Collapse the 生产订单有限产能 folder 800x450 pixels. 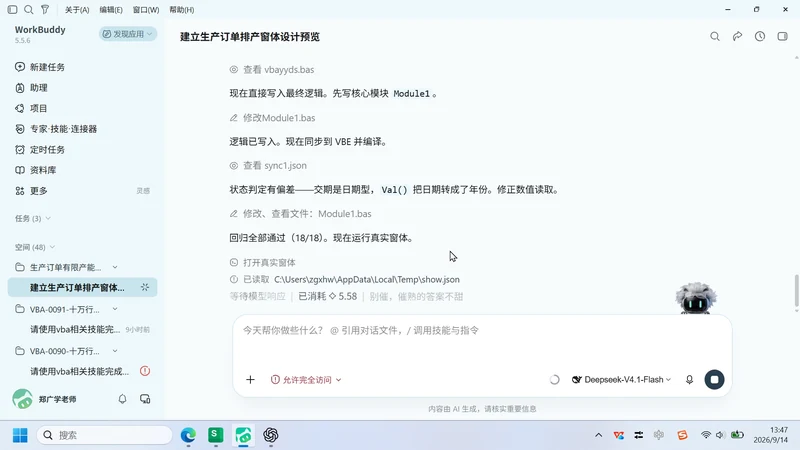pyautogui.click(x=115, y=267)
